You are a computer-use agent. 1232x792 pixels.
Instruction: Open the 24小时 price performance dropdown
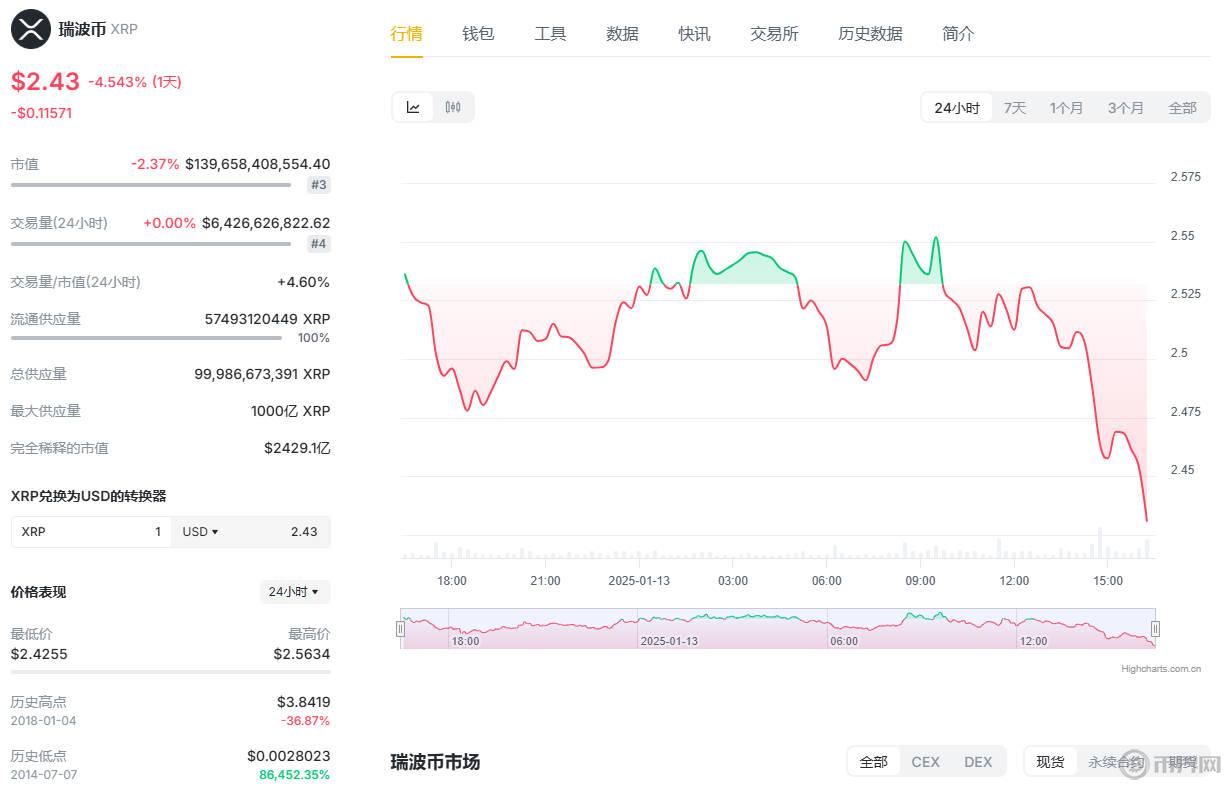click(x=294, y=592)
